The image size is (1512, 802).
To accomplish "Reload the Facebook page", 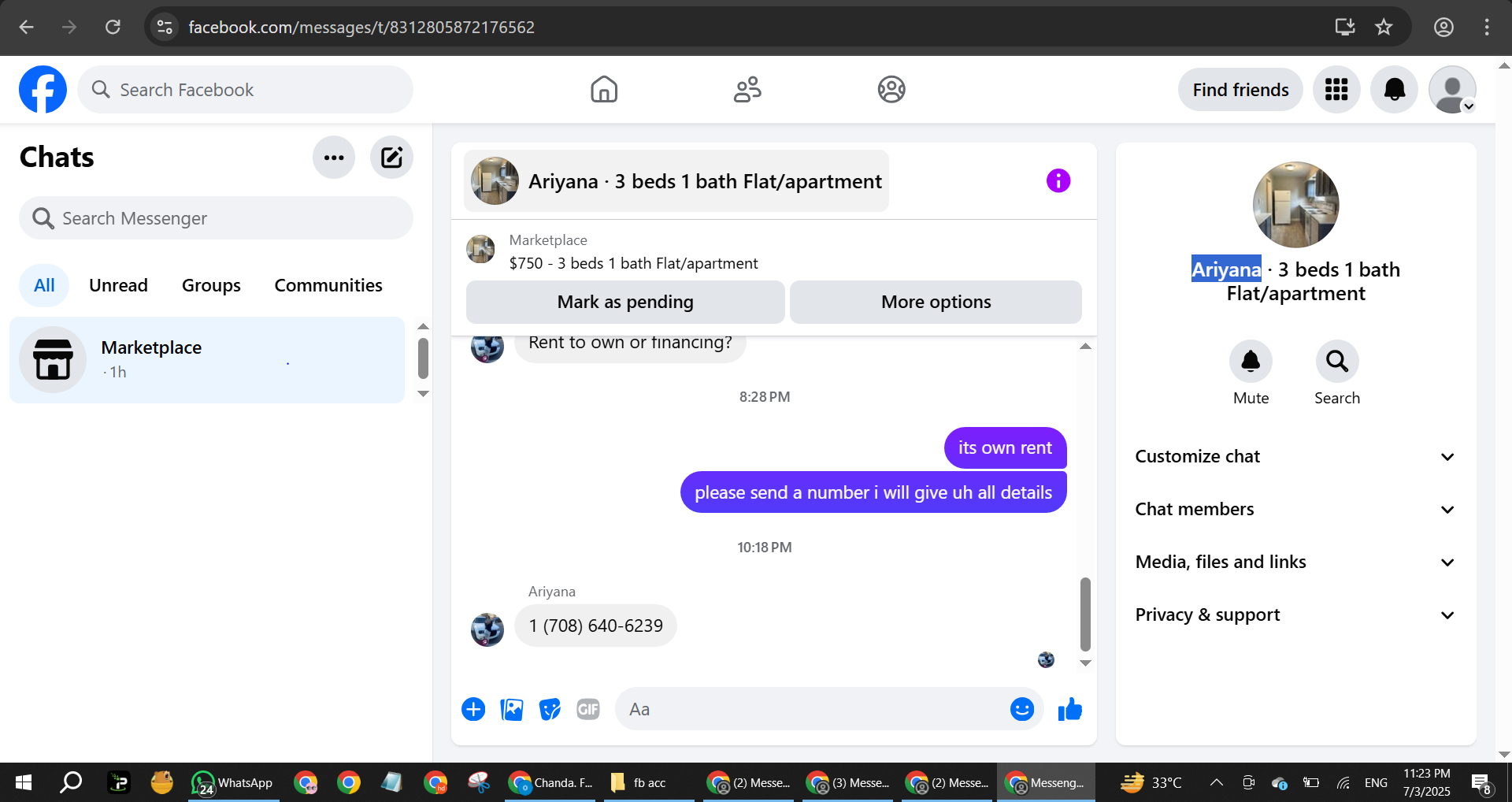I will [113, 27].
